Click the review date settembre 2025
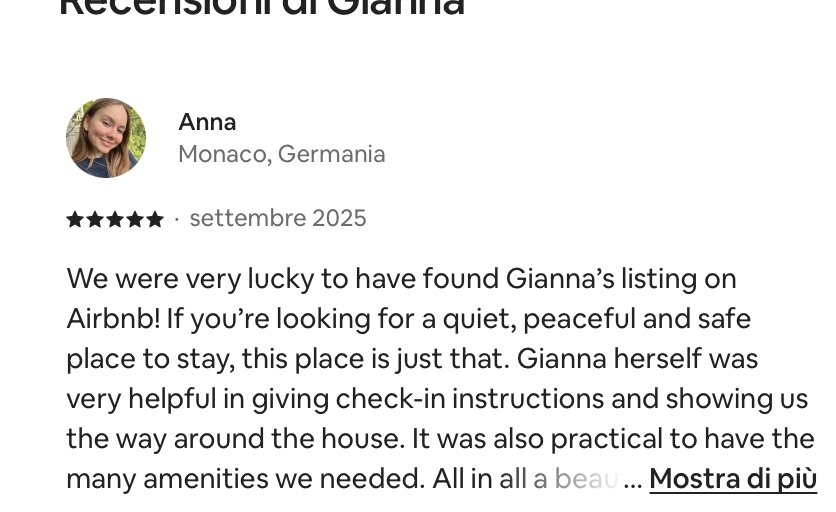 (278, 218)
